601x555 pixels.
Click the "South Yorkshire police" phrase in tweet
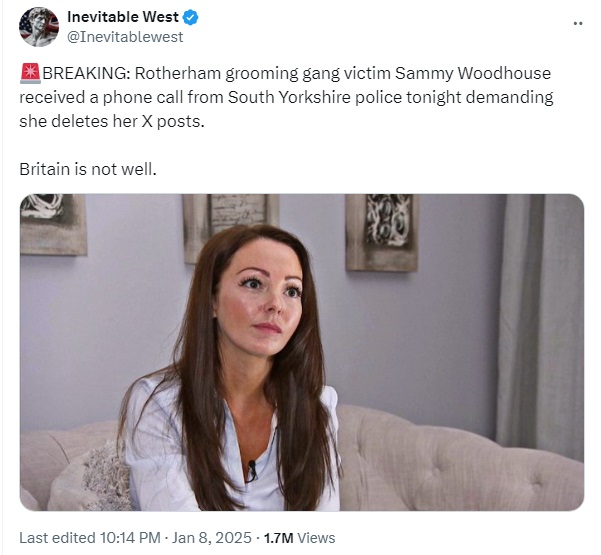point(315,97)
